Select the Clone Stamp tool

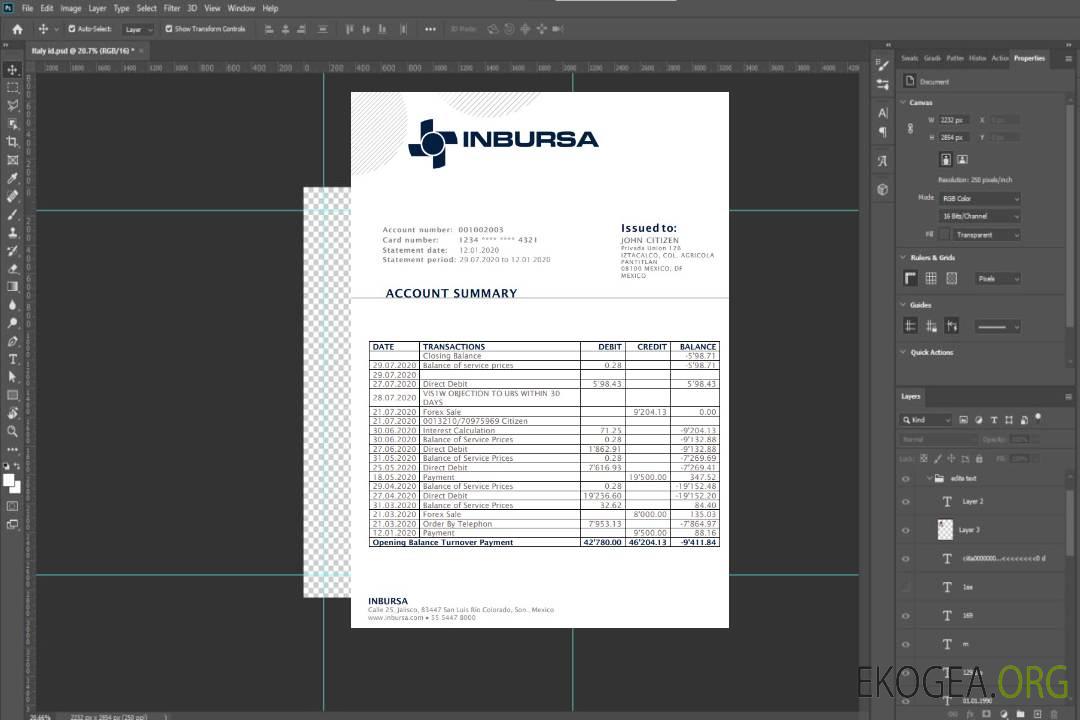[x=12, y=233]
